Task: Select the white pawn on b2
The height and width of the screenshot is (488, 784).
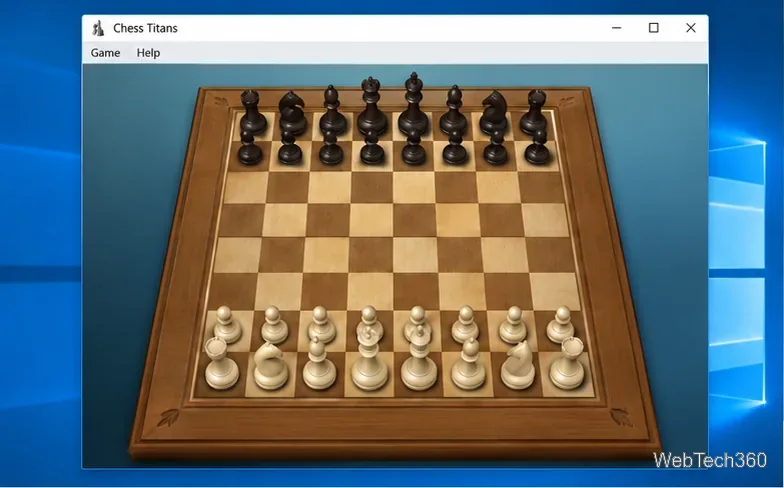Action: tap(274, 325)
